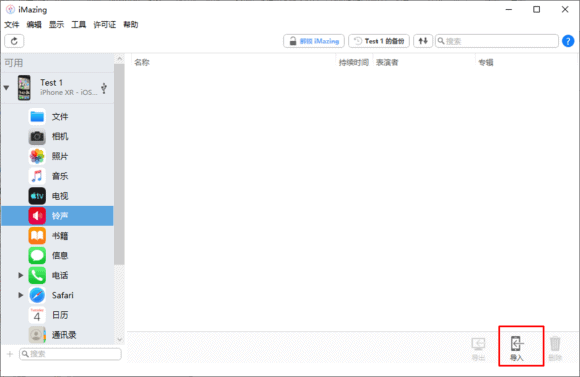Select the 铃声 ringtones item
The width and height of the screenshot is (580, 377).
(x=57, y=216)
